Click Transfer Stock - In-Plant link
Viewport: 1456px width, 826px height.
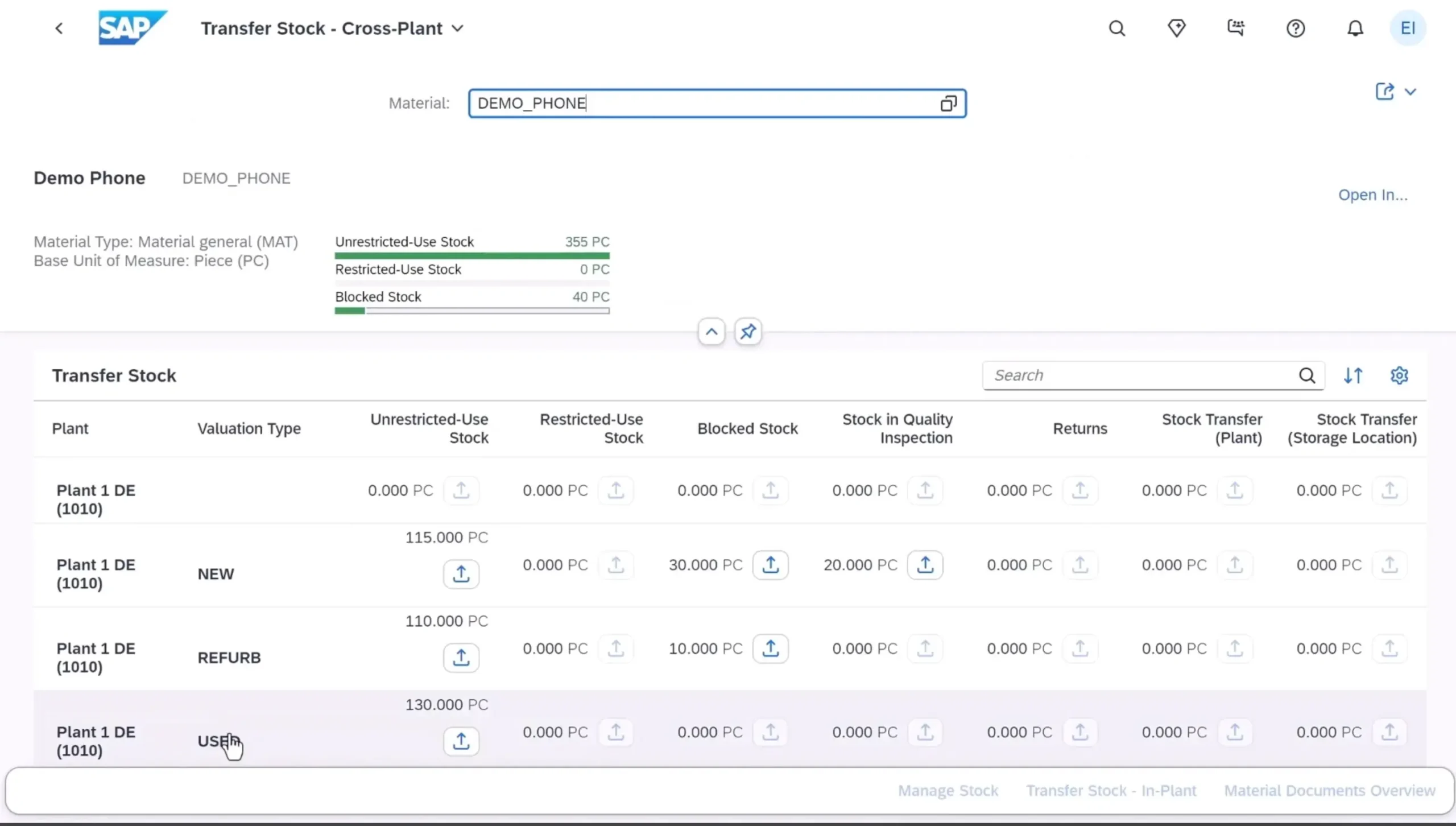point(1111,791)
